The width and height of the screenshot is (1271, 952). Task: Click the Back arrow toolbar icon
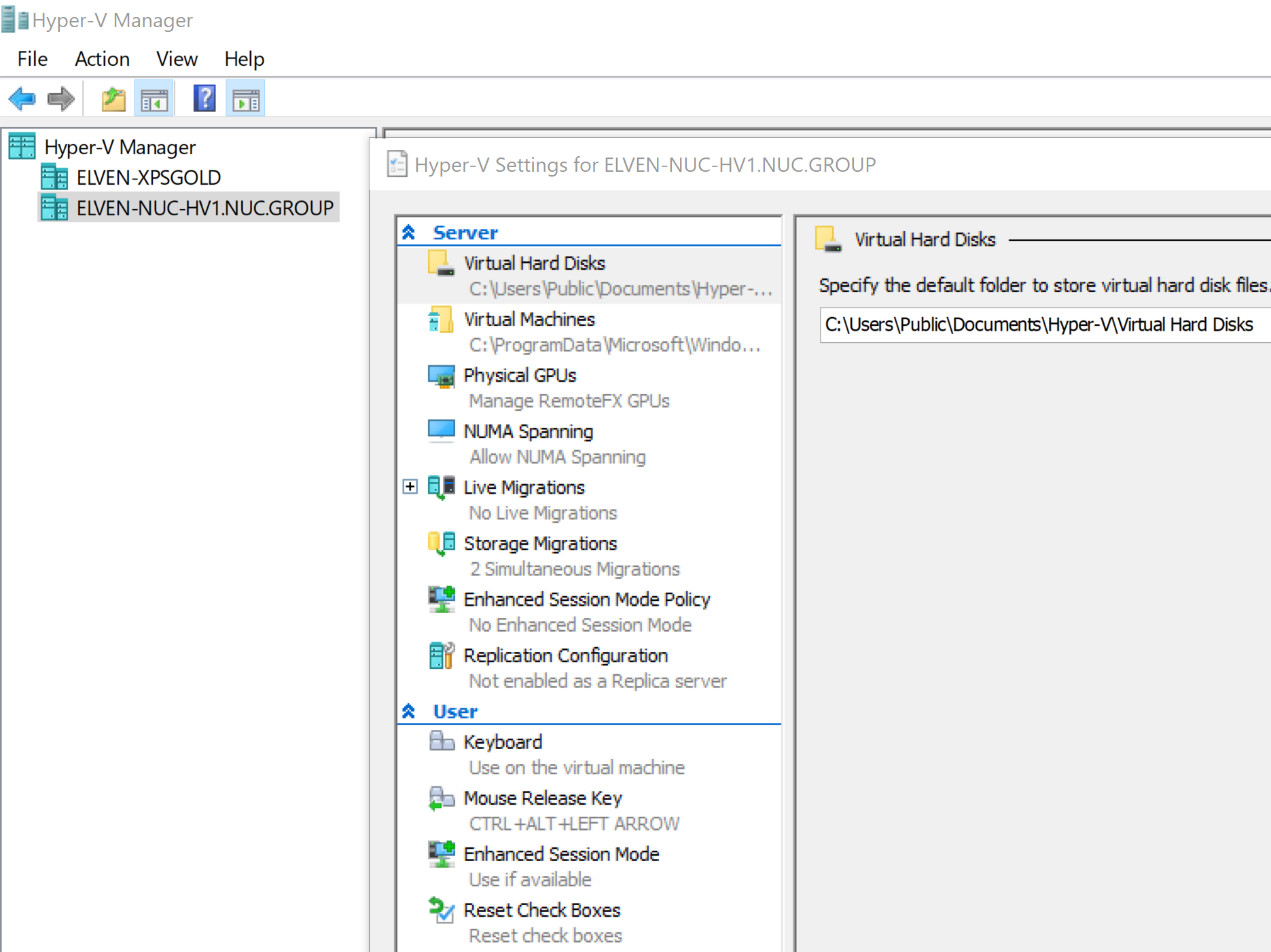pyautogui.click(x=22, y=99)
